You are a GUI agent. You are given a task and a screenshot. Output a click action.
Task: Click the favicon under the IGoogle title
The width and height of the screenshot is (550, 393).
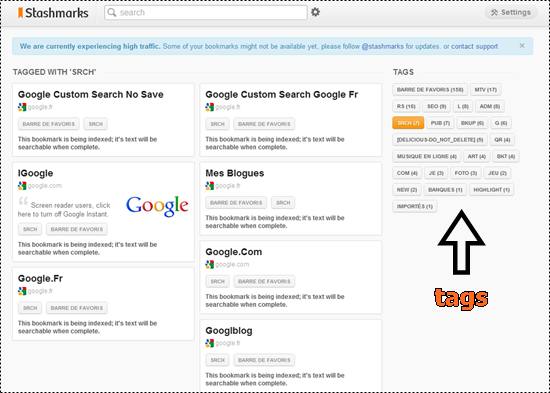[x=22, y=186]
